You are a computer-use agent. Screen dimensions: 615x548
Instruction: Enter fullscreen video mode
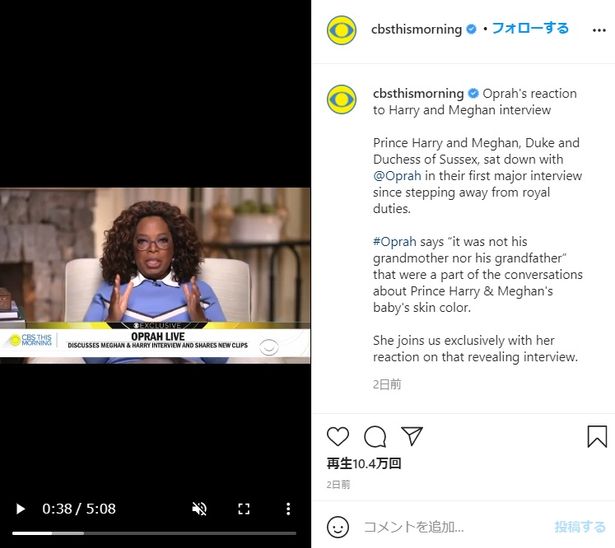pos(244,509)
